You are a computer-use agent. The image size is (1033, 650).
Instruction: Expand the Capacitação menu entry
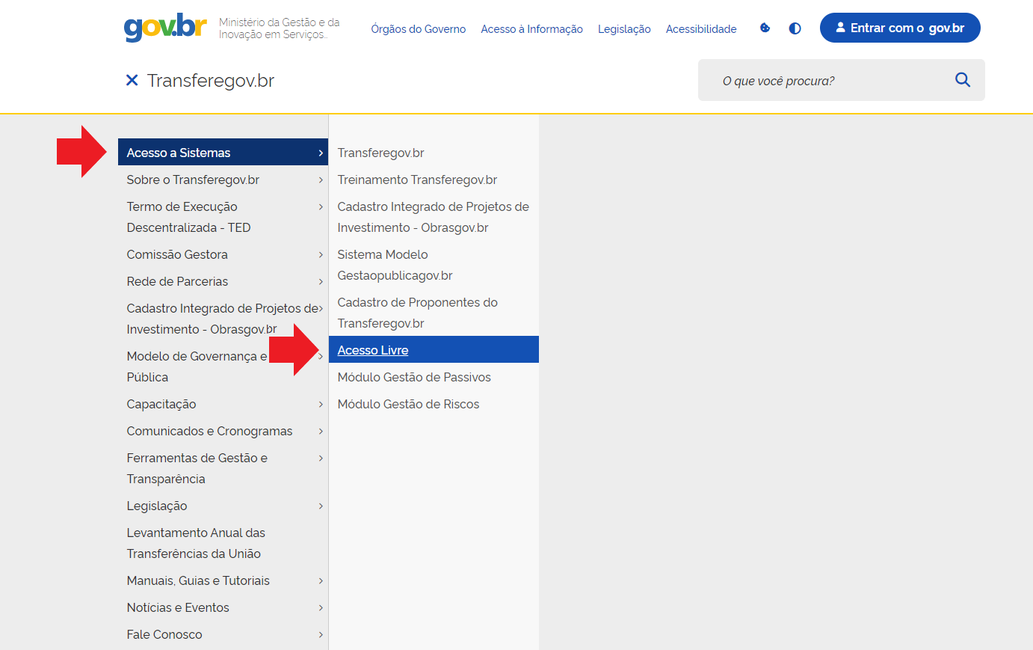(x=159, y=403)
